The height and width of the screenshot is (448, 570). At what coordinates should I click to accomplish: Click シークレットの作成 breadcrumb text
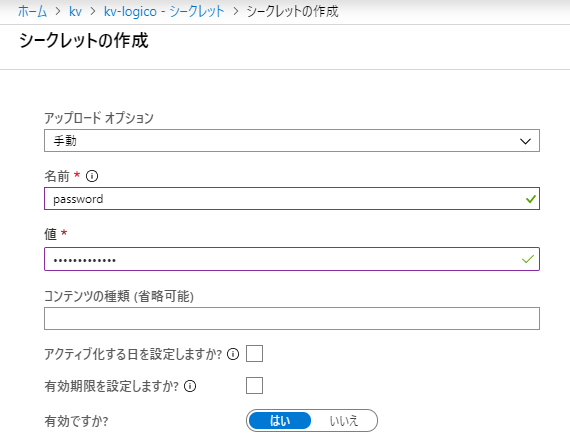tap(292, 12)
